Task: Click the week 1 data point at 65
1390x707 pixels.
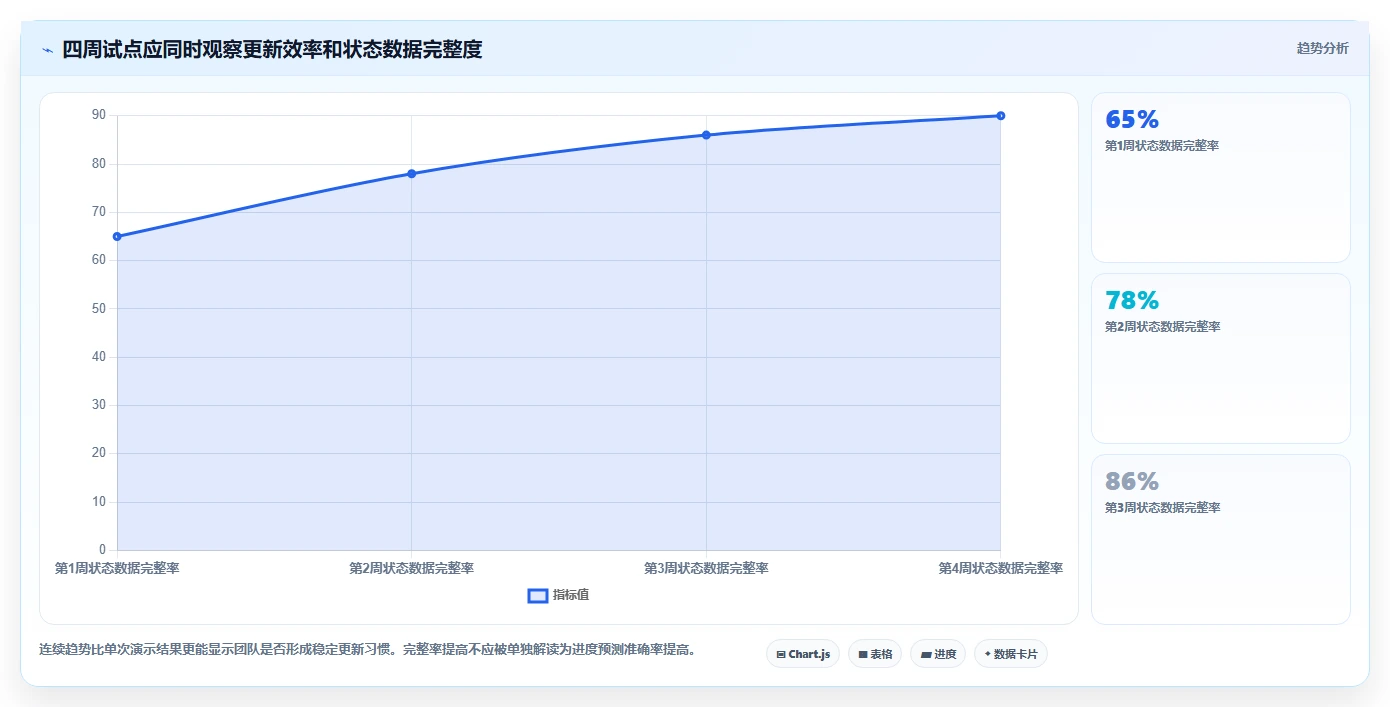Action: [x=117, y=237]
